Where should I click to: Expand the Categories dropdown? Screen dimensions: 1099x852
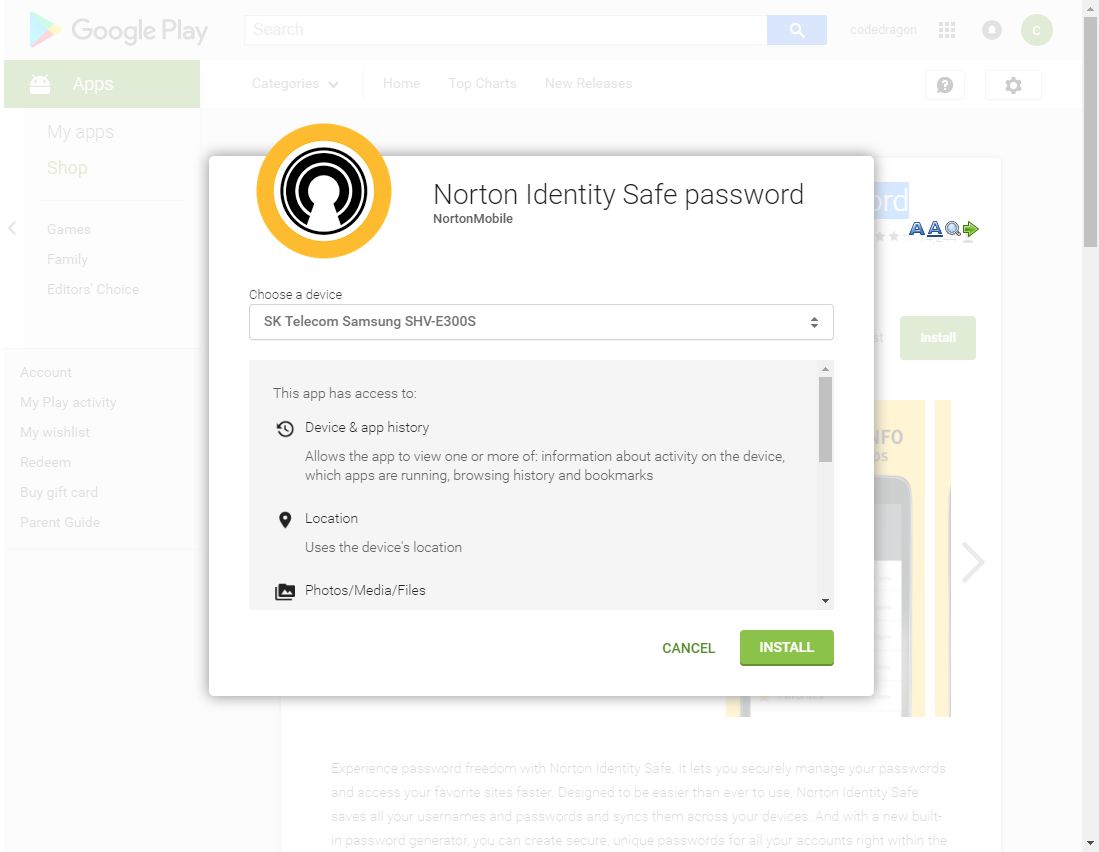click(x=295, y=84)
